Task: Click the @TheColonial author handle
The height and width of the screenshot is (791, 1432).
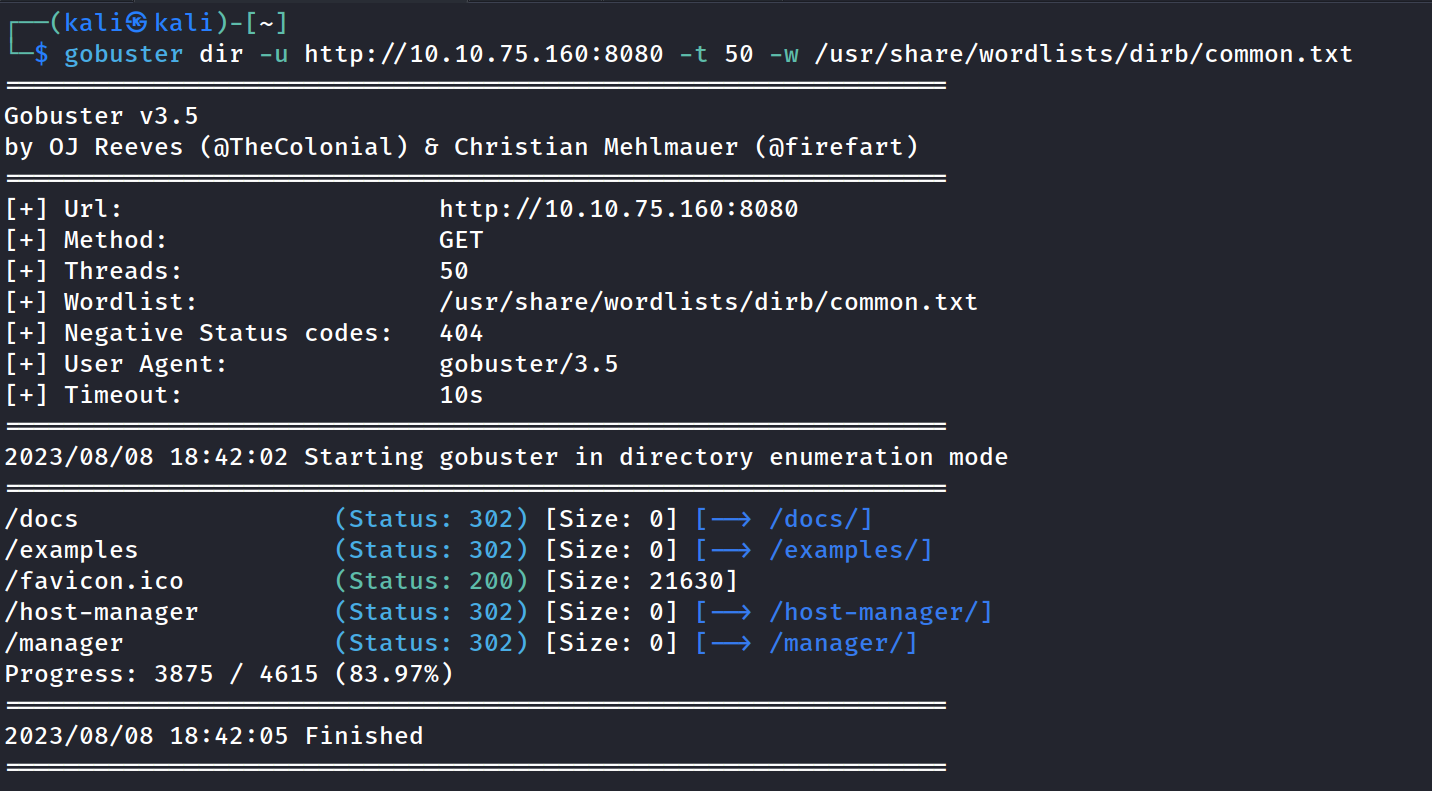Action: (304, 147)
